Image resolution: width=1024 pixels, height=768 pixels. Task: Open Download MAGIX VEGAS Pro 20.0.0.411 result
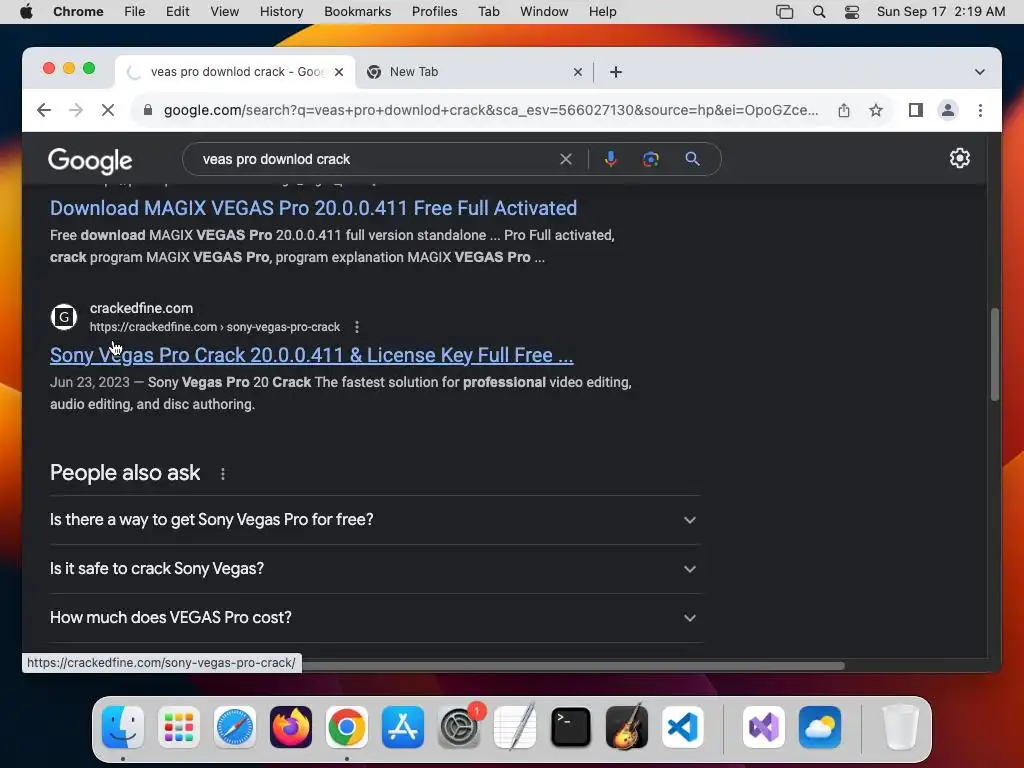[313, 208]
